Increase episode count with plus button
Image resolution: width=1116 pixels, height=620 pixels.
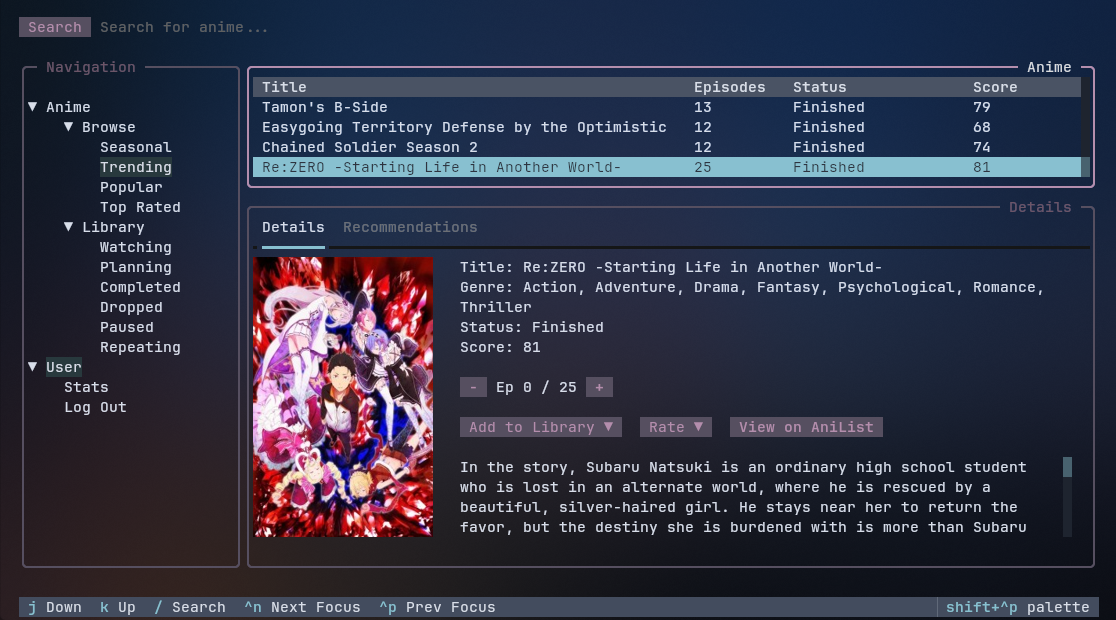coord(599,387)
